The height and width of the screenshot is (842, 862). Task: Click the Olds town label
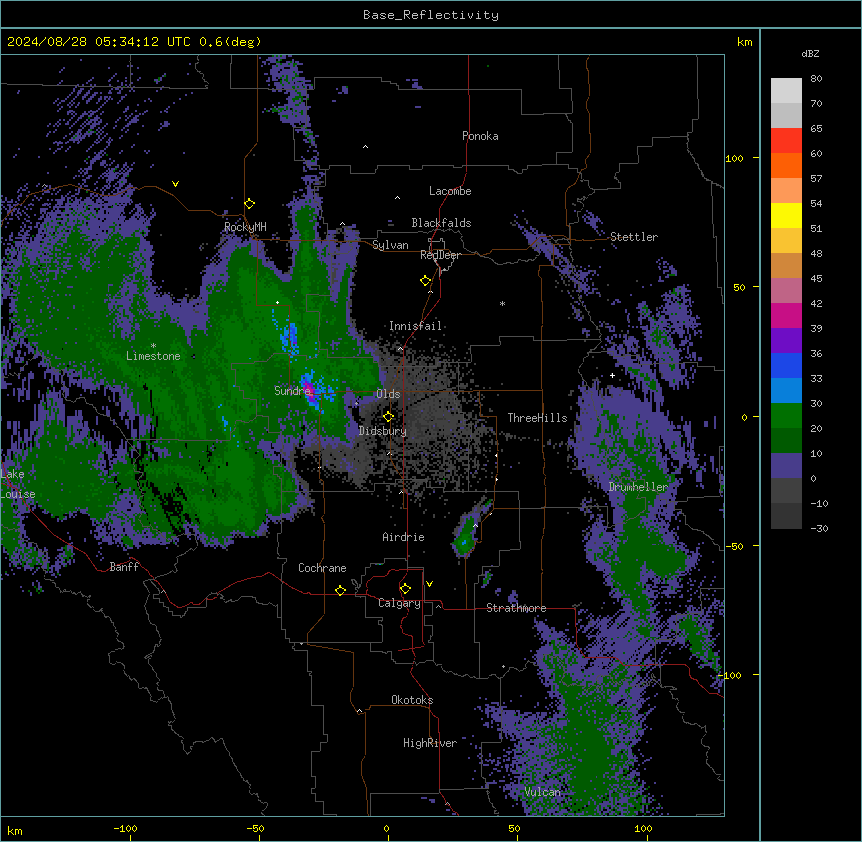tap(388, 394)
